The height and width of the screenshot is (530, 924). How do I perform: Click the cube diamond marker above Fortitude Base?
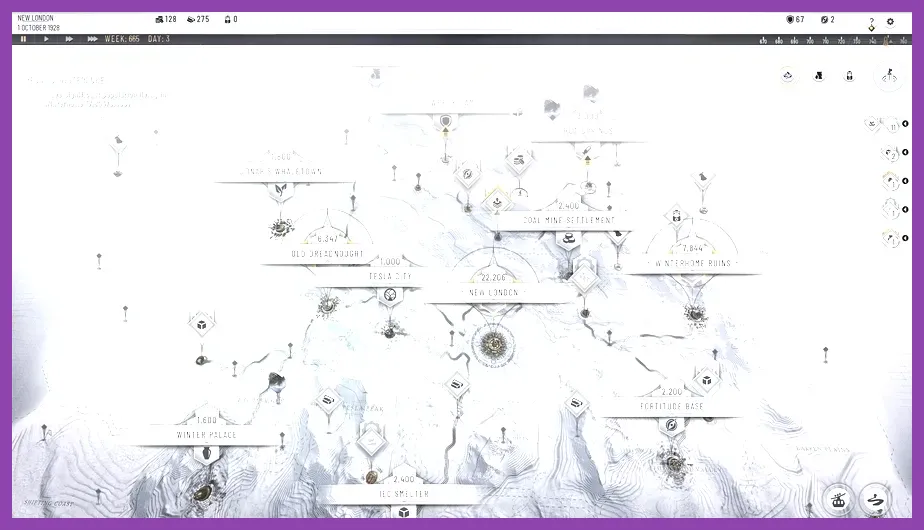[x=706, y=380]
